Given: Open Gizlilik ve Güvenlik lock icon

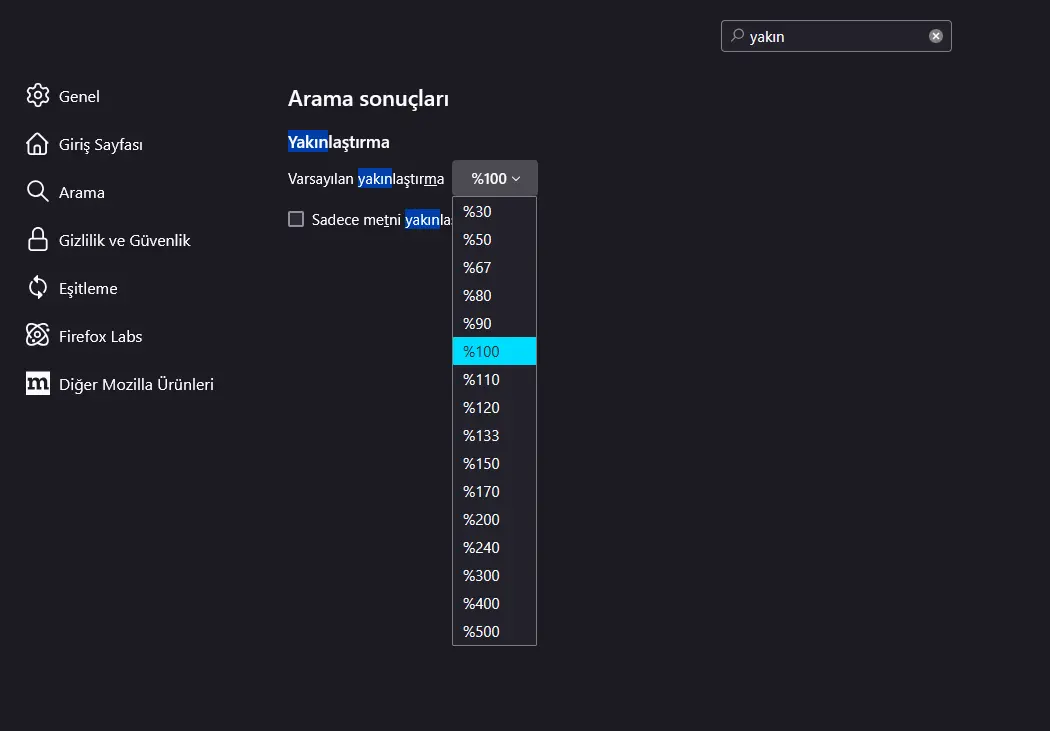Looking at the screenshot, I should click(38, 240).
